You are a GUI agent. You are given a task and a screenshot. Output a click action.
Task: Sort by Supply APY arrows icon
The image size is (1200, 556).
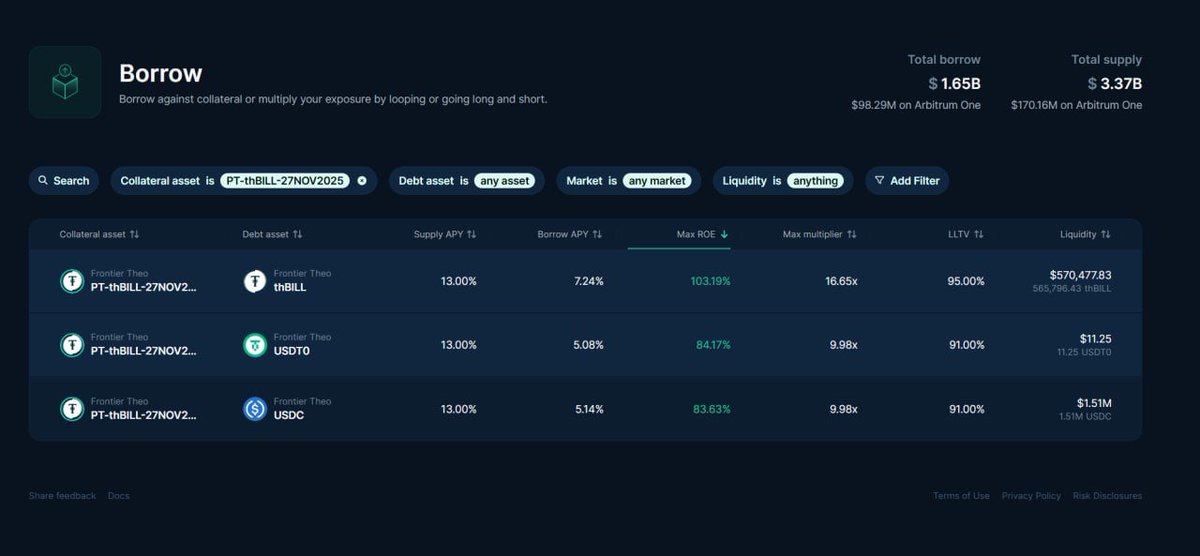tap(471, 234)
